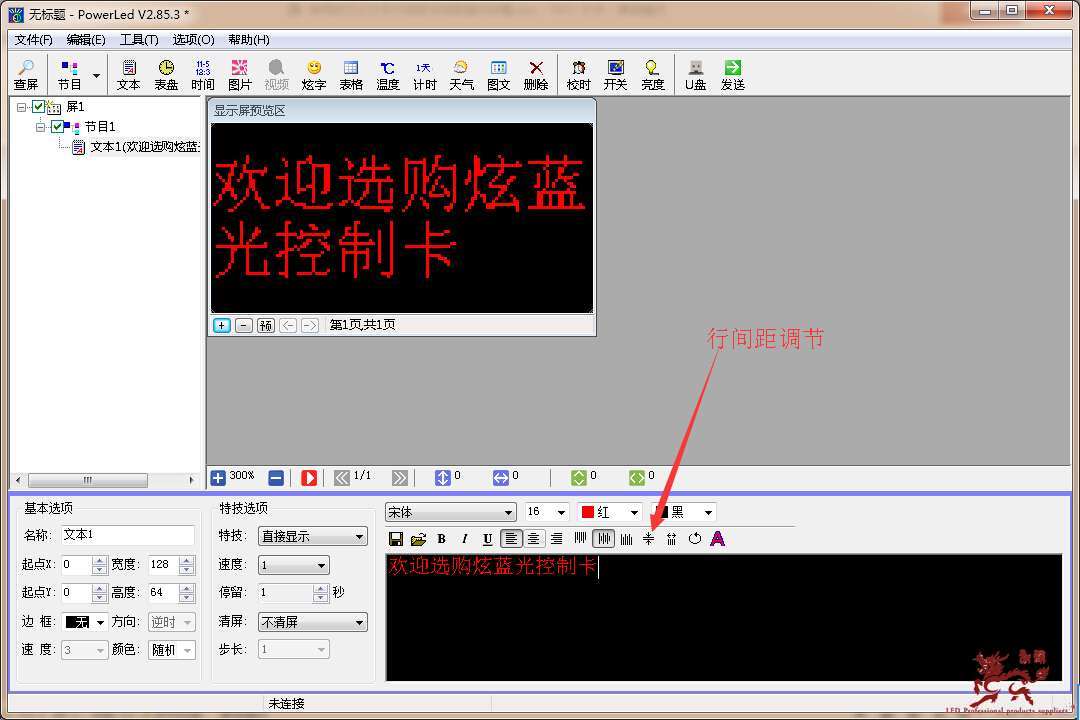Click the blue minus zoom button

(276, 477)
